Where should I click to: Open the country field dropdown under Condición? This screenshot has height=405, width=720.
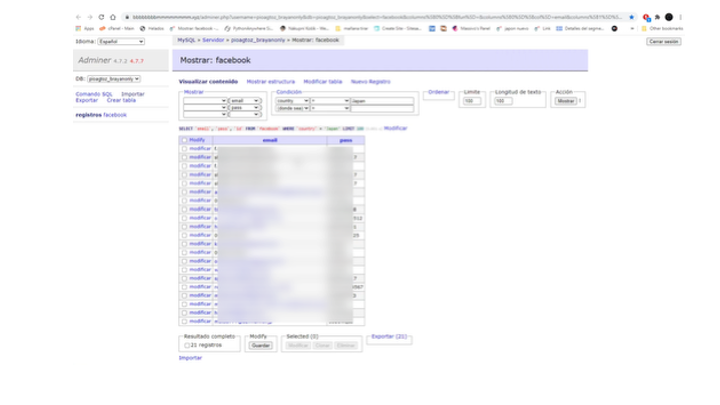point(292,101)
